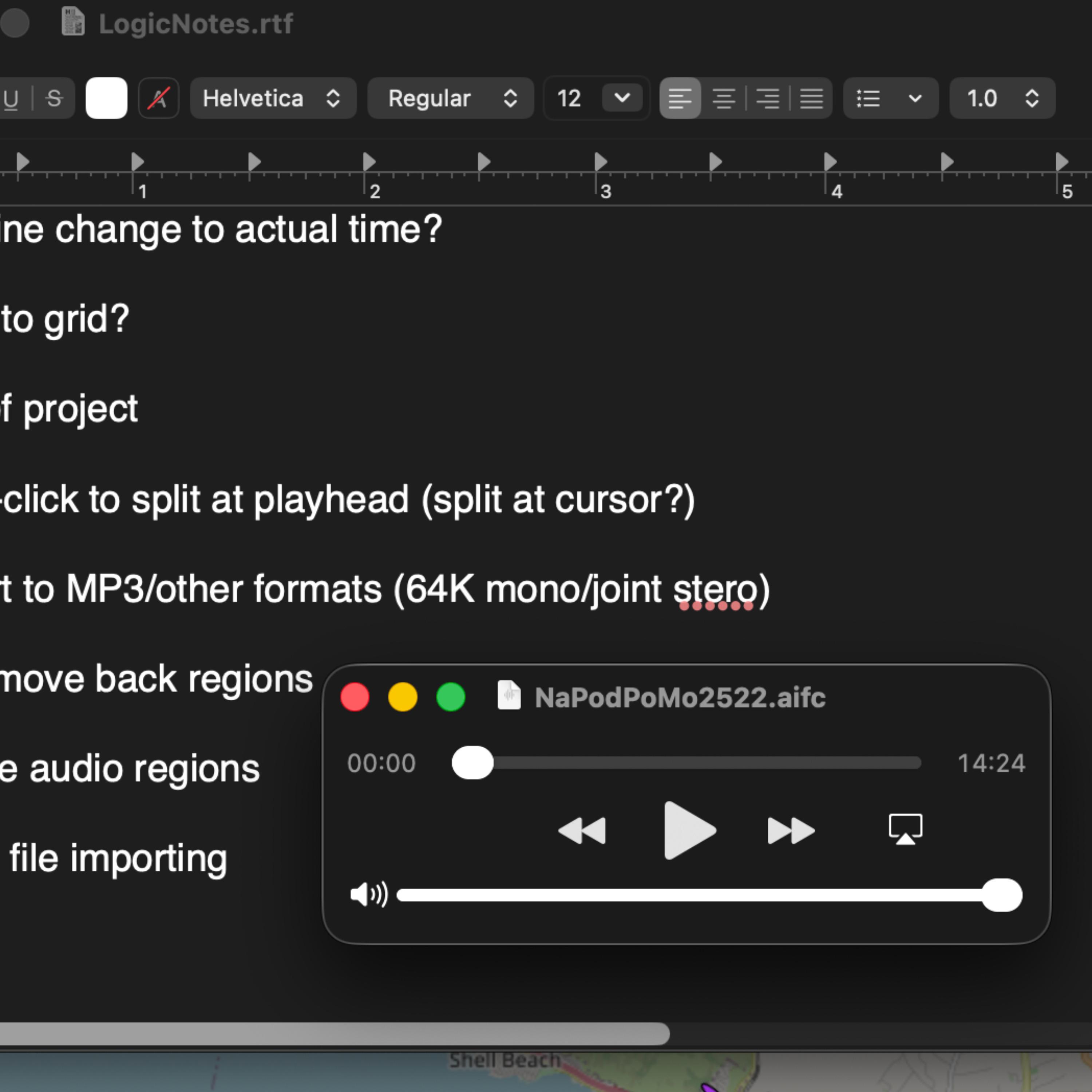
Task: Open the list style dropdown
Action: (890, 98)
